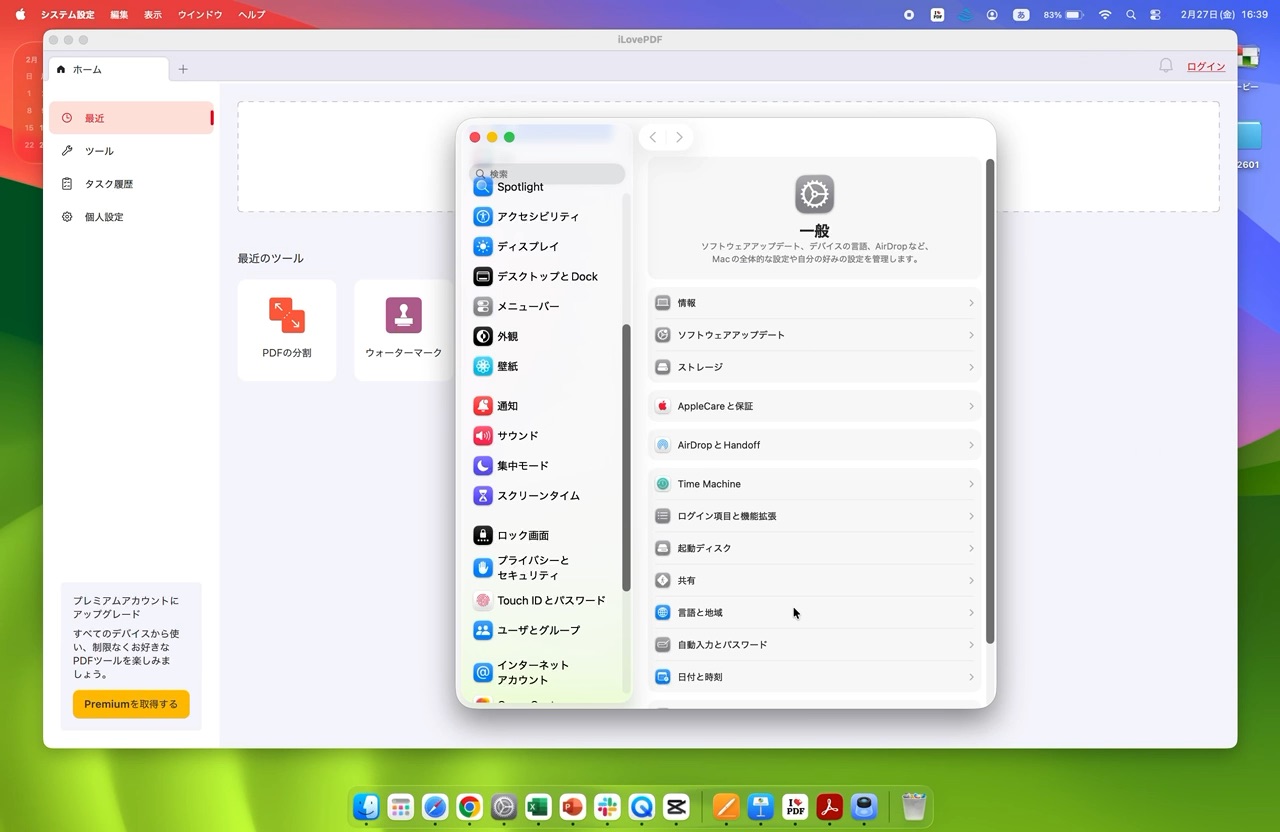
Task: Open the 編集 menu in menu bar
Action: (119, 15)
